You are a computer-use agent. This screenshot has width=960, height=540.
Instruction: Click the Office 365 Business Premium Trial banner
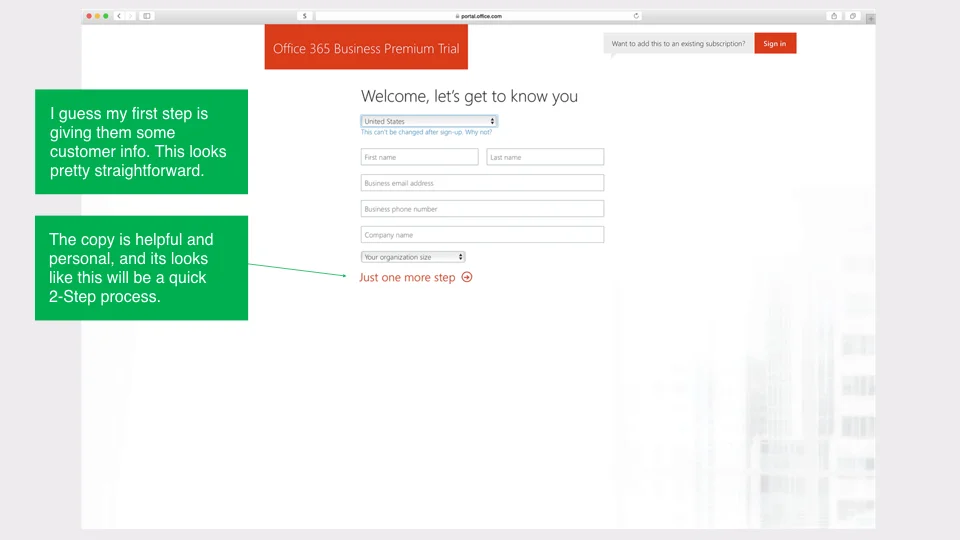point(366,47)
